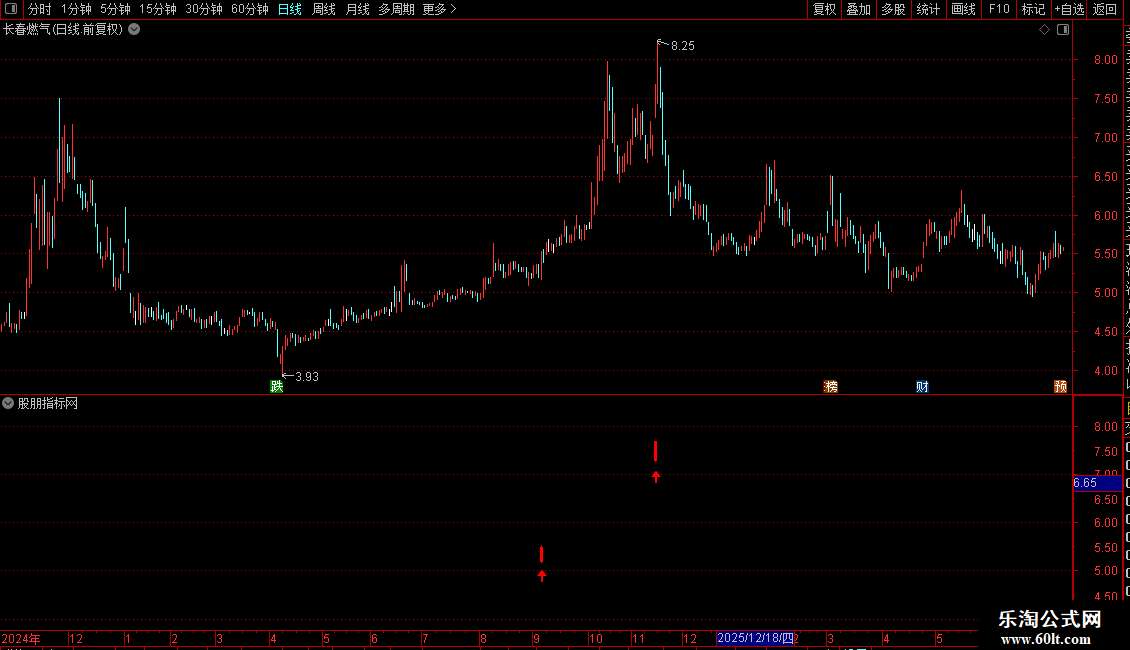Expand the 更多 periods menu

[440, 9]
